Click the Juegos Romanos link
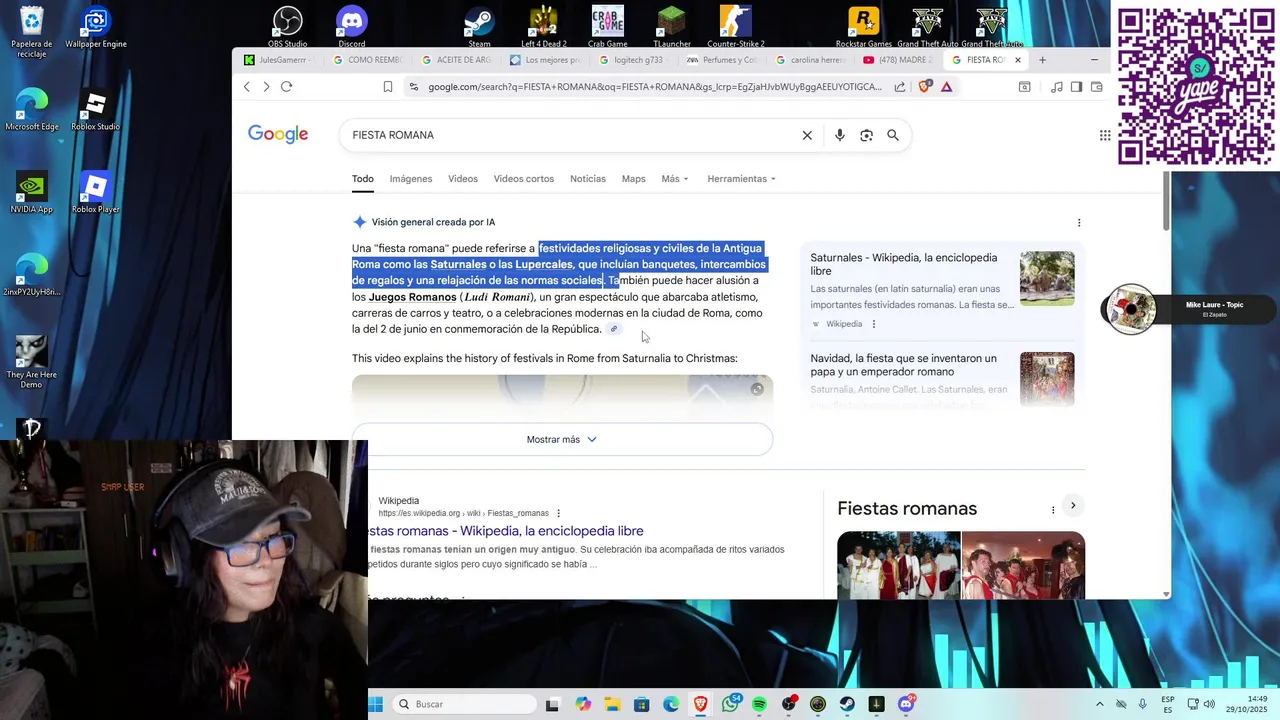The image size is (1280, 720). click(x=413, y=297)
